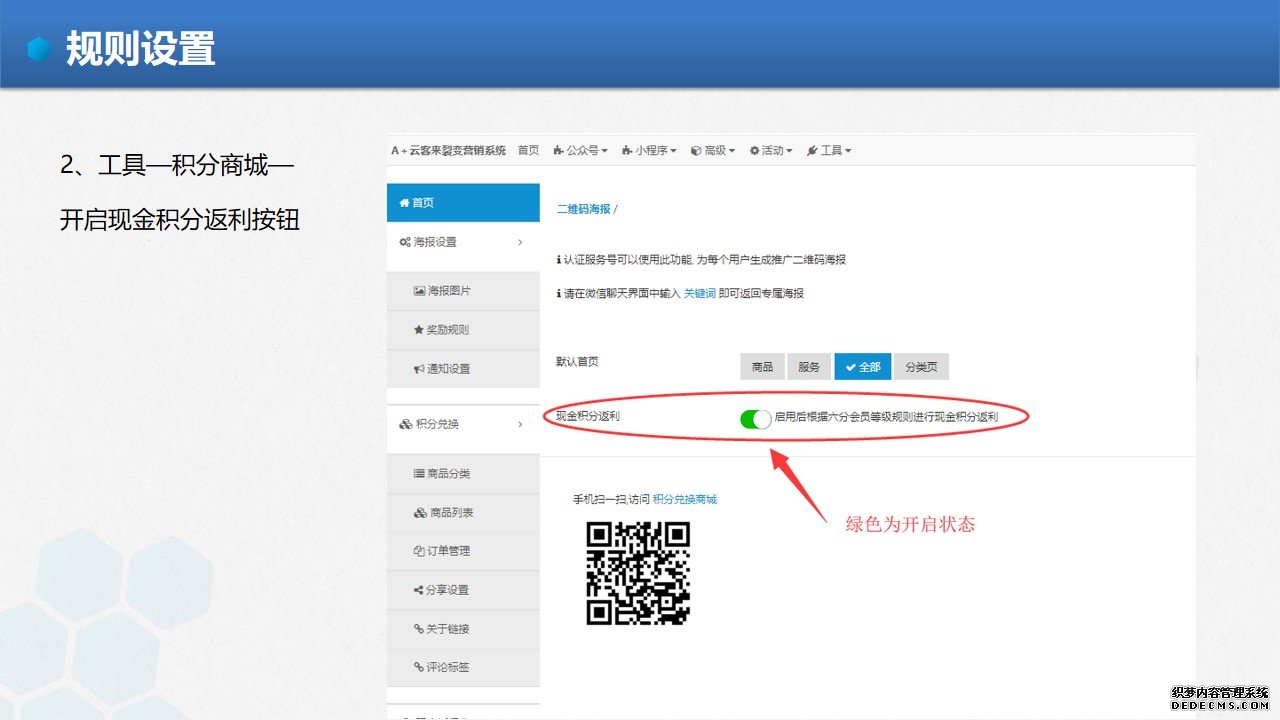
Task: Click the gears icon beside 海报设置
Action: coord(405,242)
